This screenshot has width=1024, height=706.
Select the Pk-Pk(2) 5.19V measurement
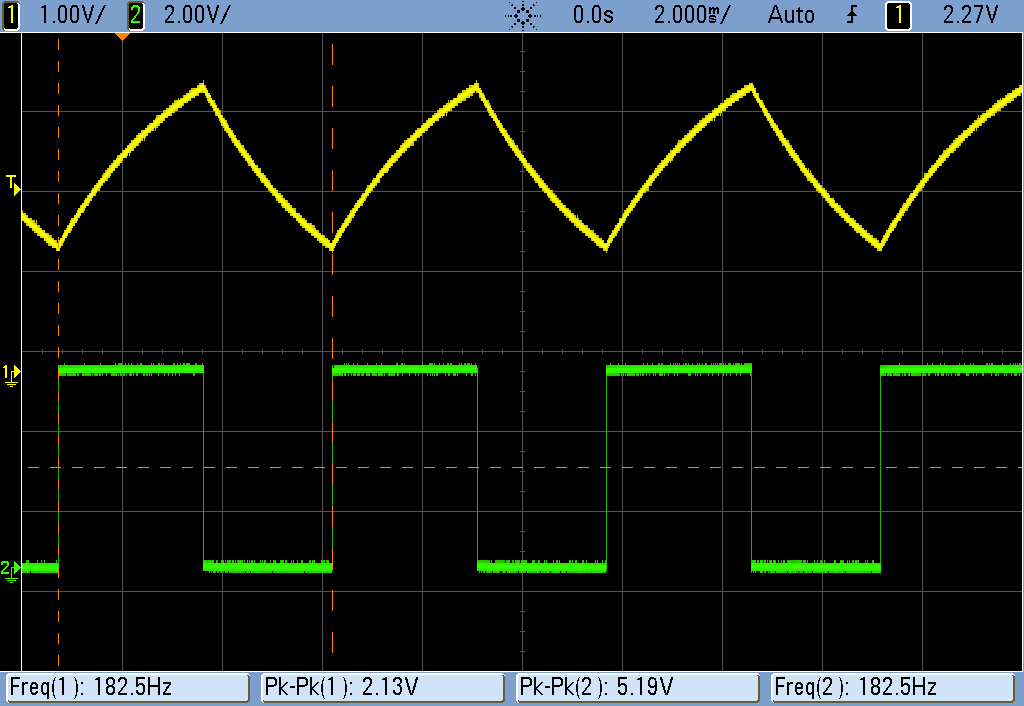point(639,688)
